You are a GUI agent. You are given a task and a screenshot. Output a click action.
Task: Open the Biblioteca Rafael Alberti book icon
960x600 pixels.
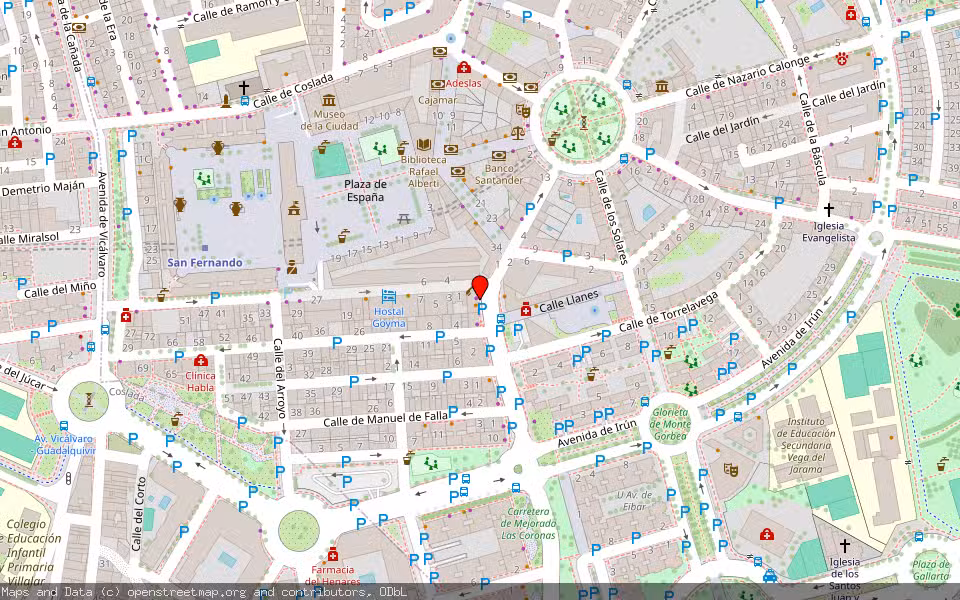pos(424,145)
